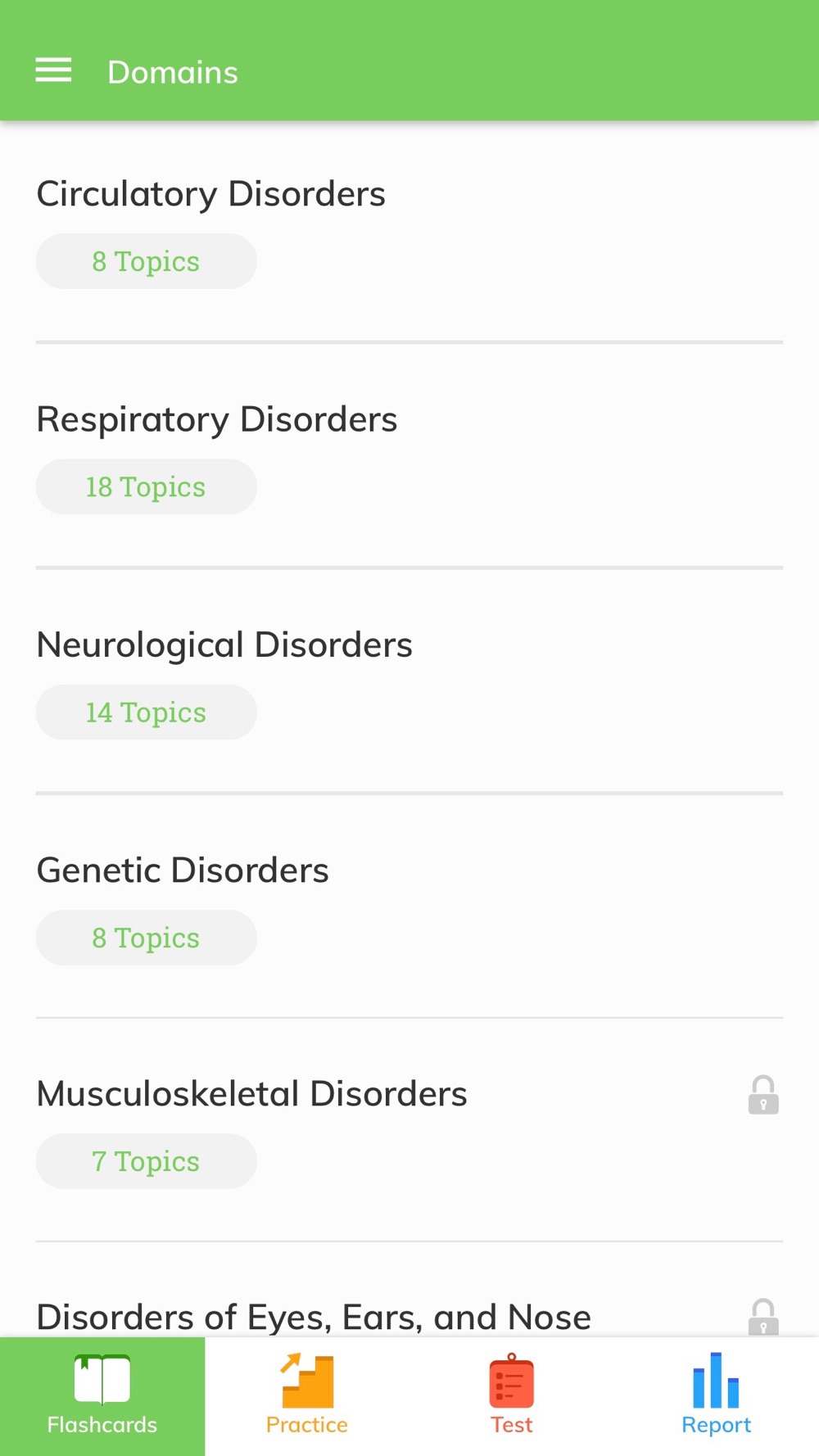Viewport: 819px width, 1456px height.
Task: Tap the Report bar chart icon
Action: click(x=716, y=1381)
